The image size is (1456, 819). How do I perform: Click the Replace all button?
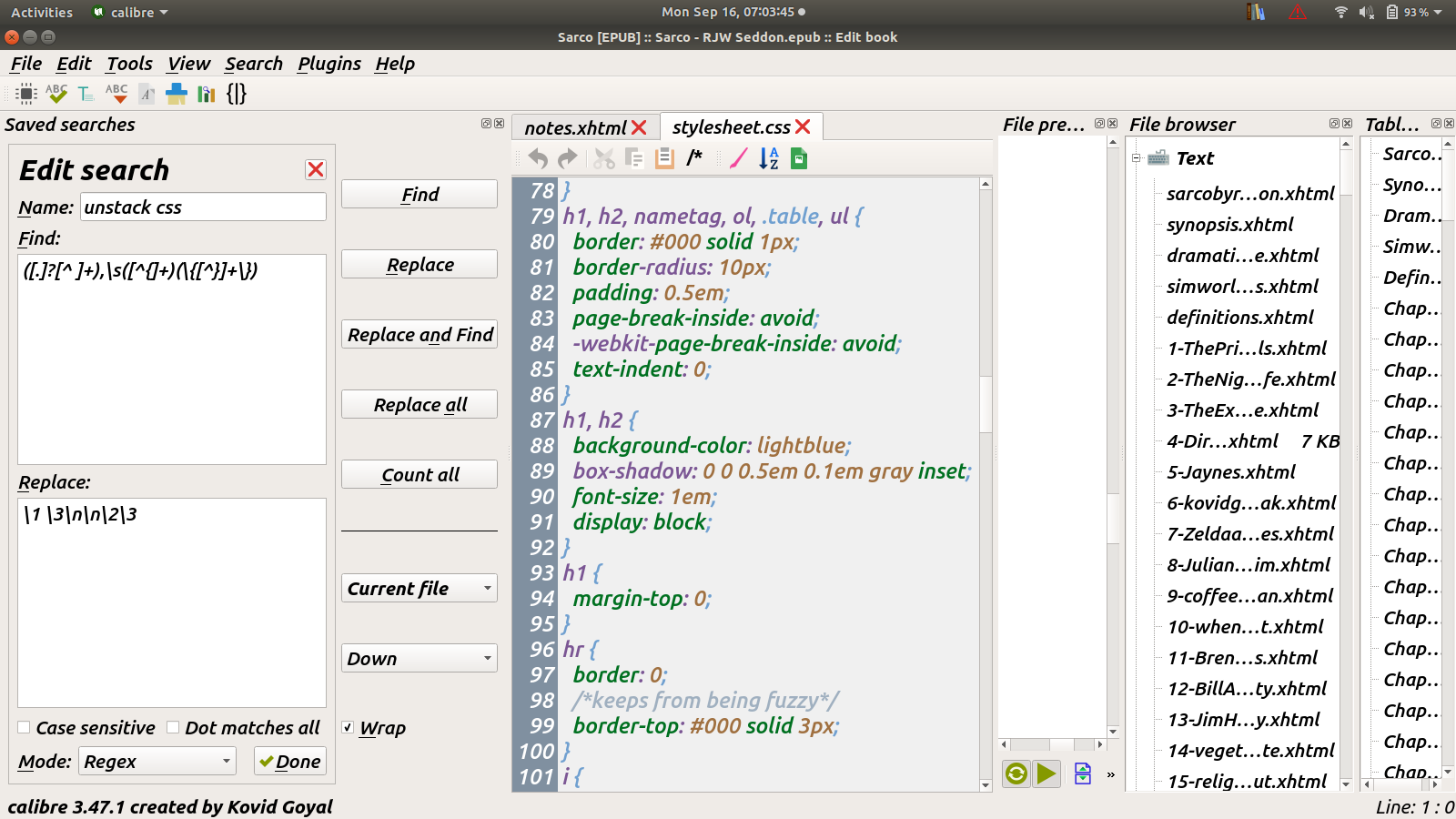click(420, 405)
